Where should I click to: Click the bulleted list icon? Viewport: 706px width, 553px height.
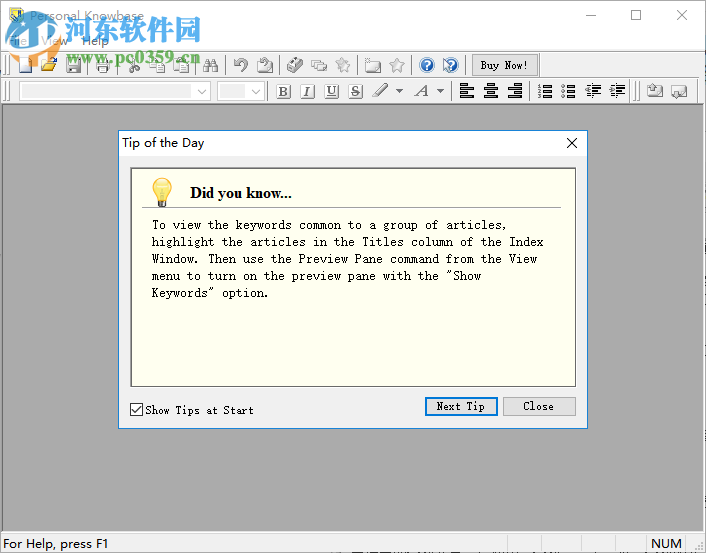coord(569,91)
